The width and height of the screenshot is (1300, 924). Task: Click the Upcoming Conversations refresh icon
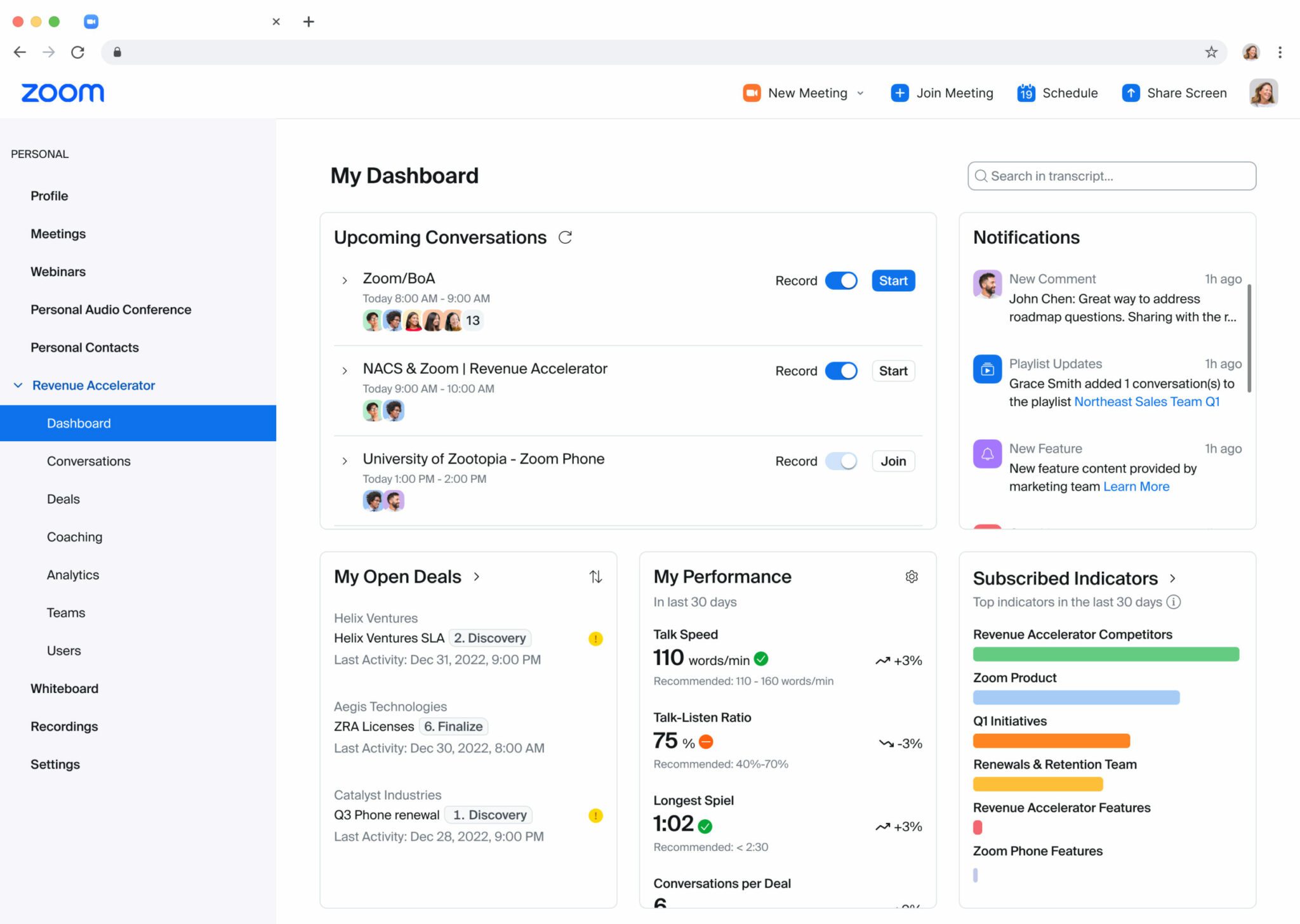[564, 237]
